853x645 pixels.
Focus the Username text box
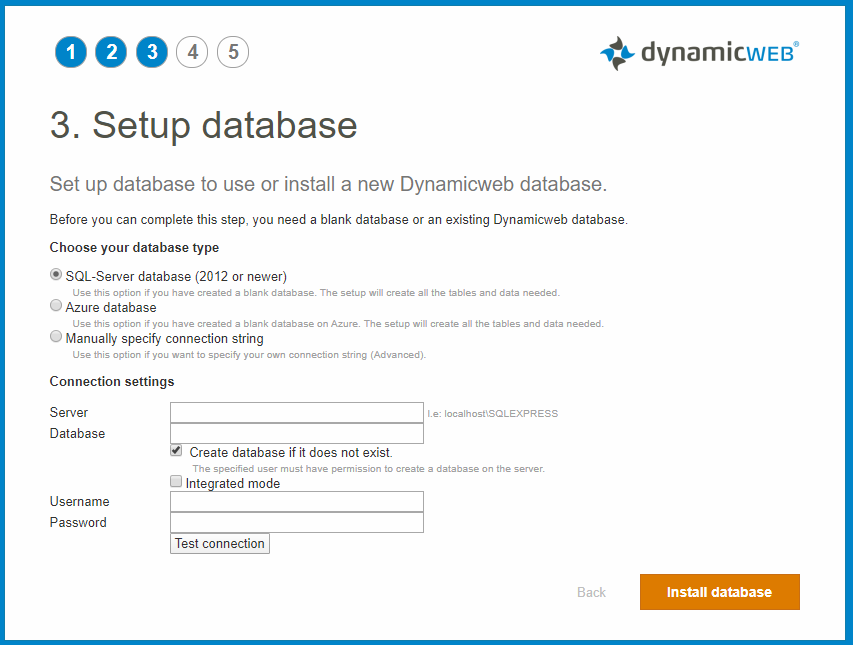point(297,502)
